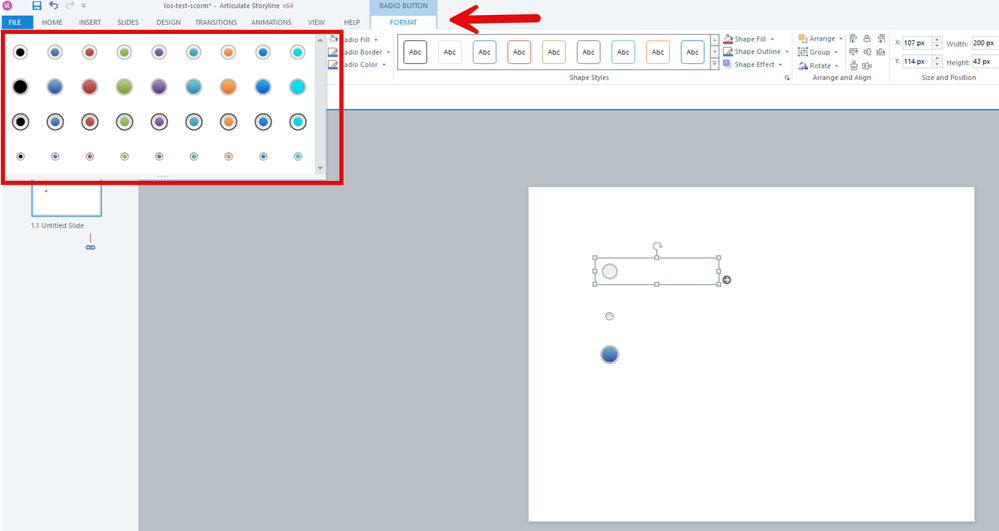The width and height of the screenshot is (999, 531).
Task: Expand the Shape Effect dropdown
Action: (753, 64)
